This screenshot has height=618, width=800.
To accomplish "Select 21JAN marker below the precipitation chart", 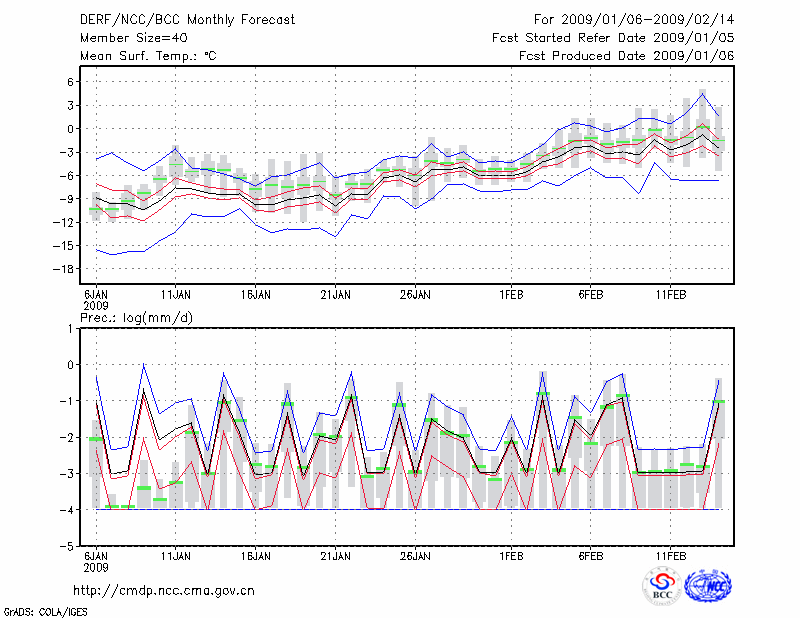I will pyautogui.click(x=335, y=555).
